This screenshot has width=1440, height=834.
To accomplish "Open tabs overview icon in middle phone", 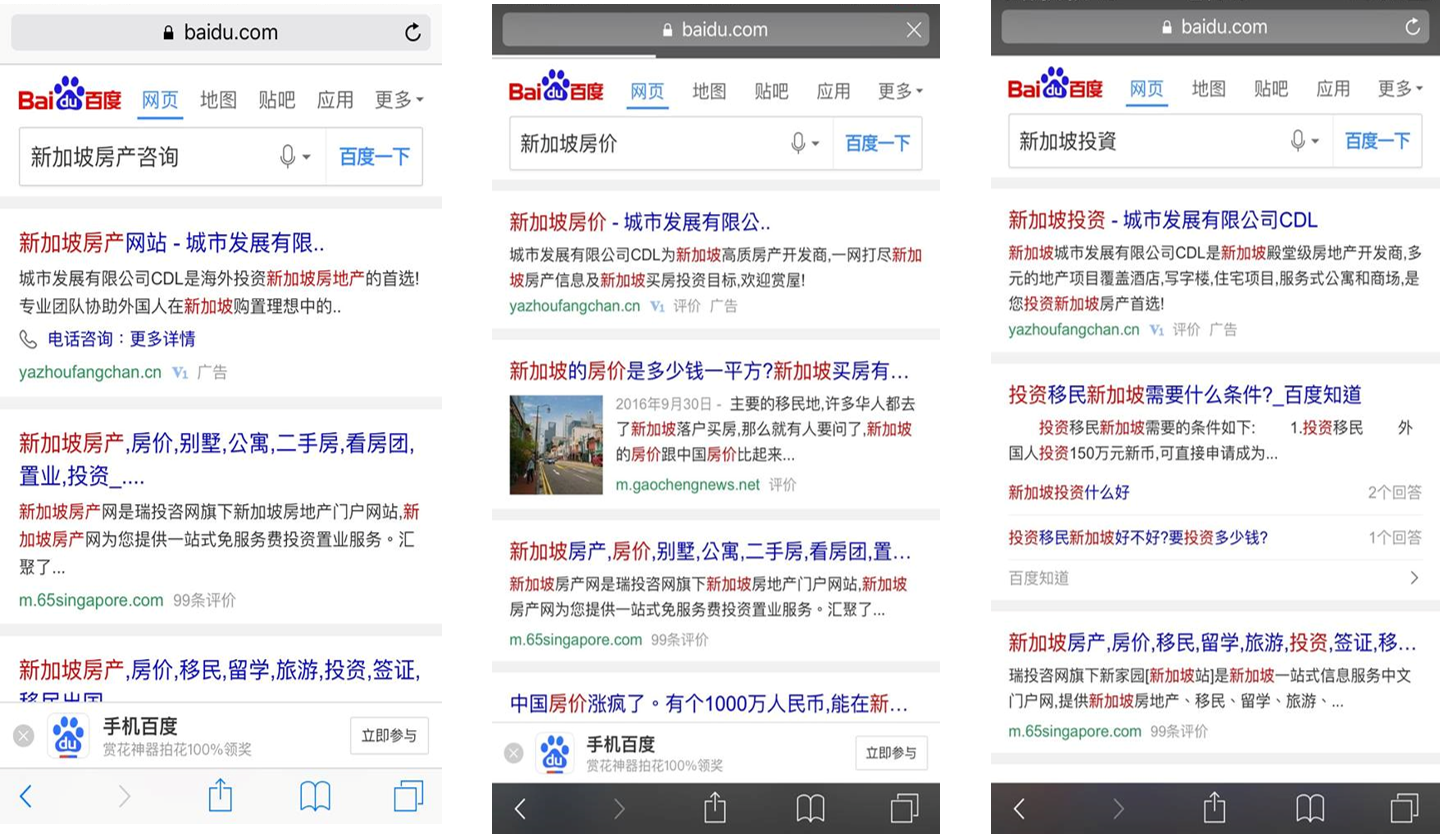I will (904, 808).
